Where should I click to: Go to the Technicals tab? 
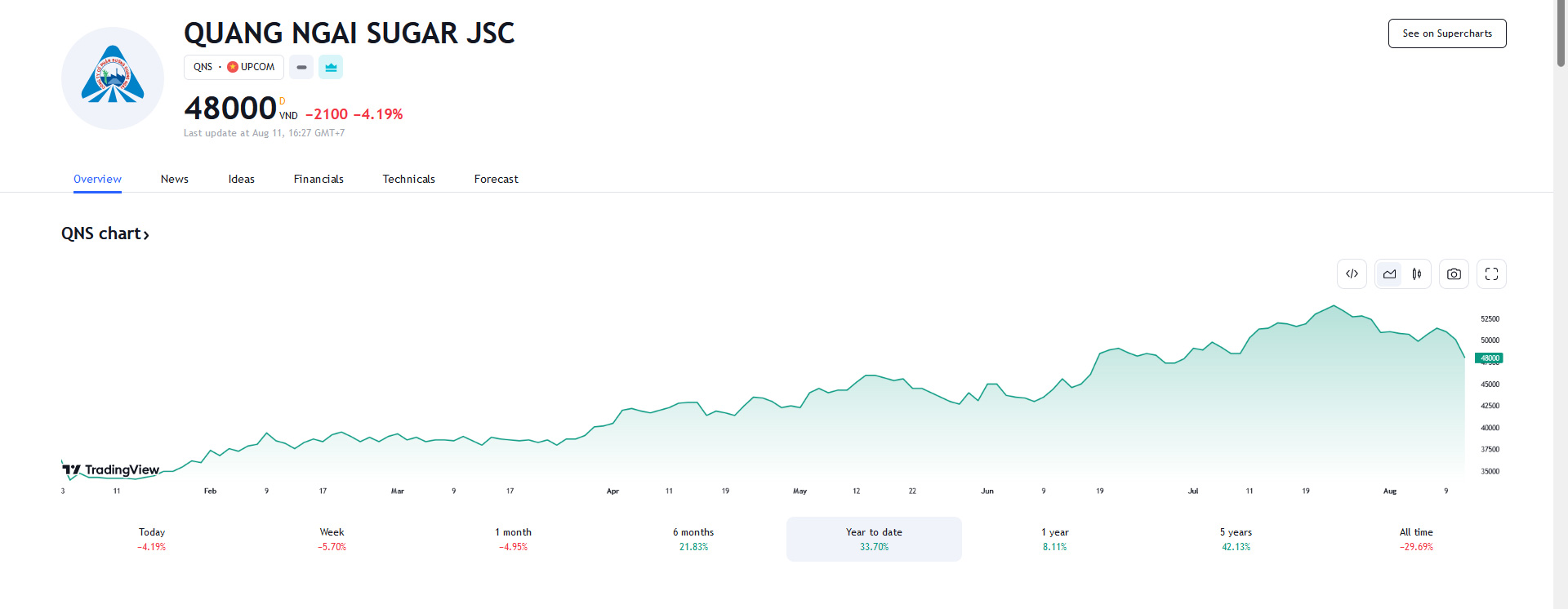(408, 179)
